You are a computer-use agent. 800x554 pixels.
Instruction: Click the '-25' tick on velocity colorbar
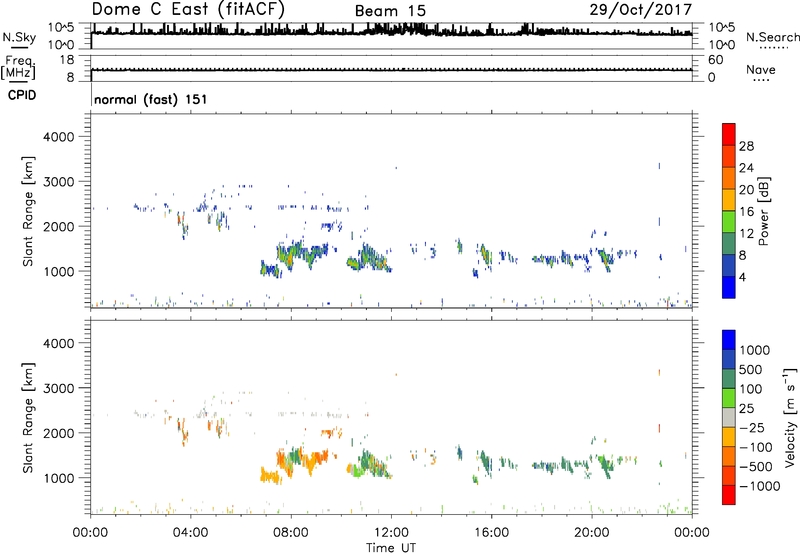[751, 427]
